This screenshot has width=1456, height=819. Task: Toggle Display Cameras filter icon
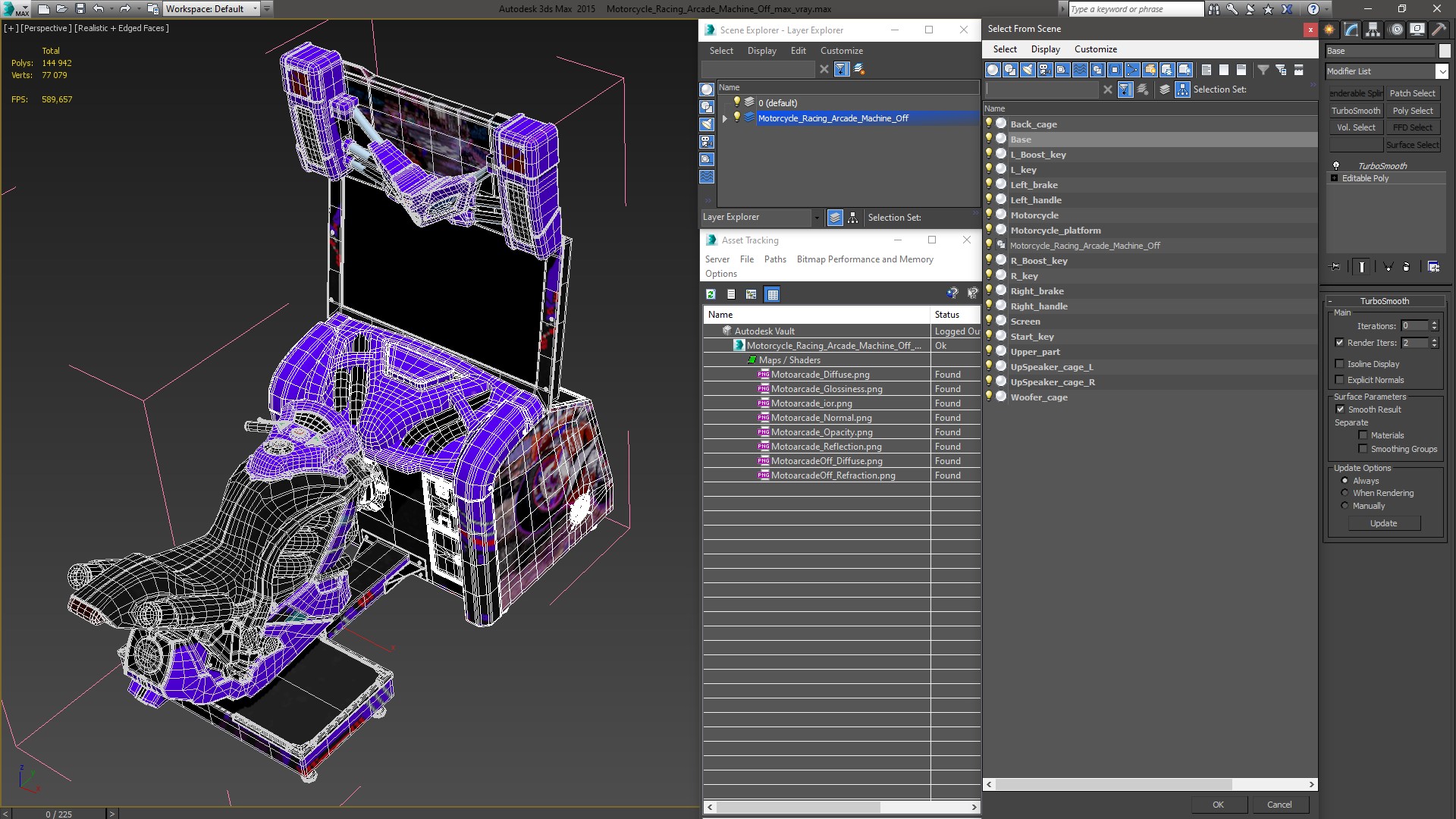pyautogui.click(x=1044, y=70)
